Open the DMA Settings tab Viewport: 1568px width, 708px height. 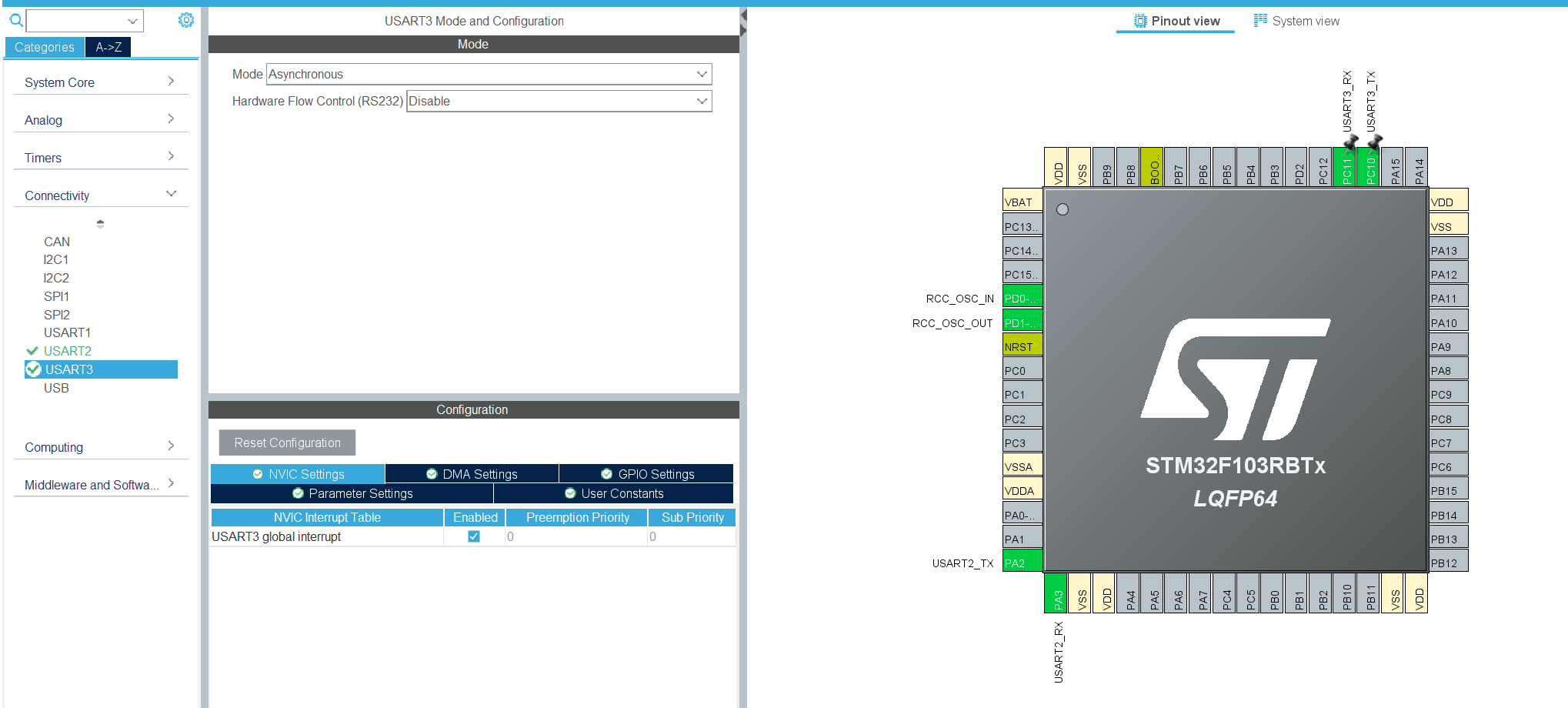pyautogui.click(x=472, y=474)
